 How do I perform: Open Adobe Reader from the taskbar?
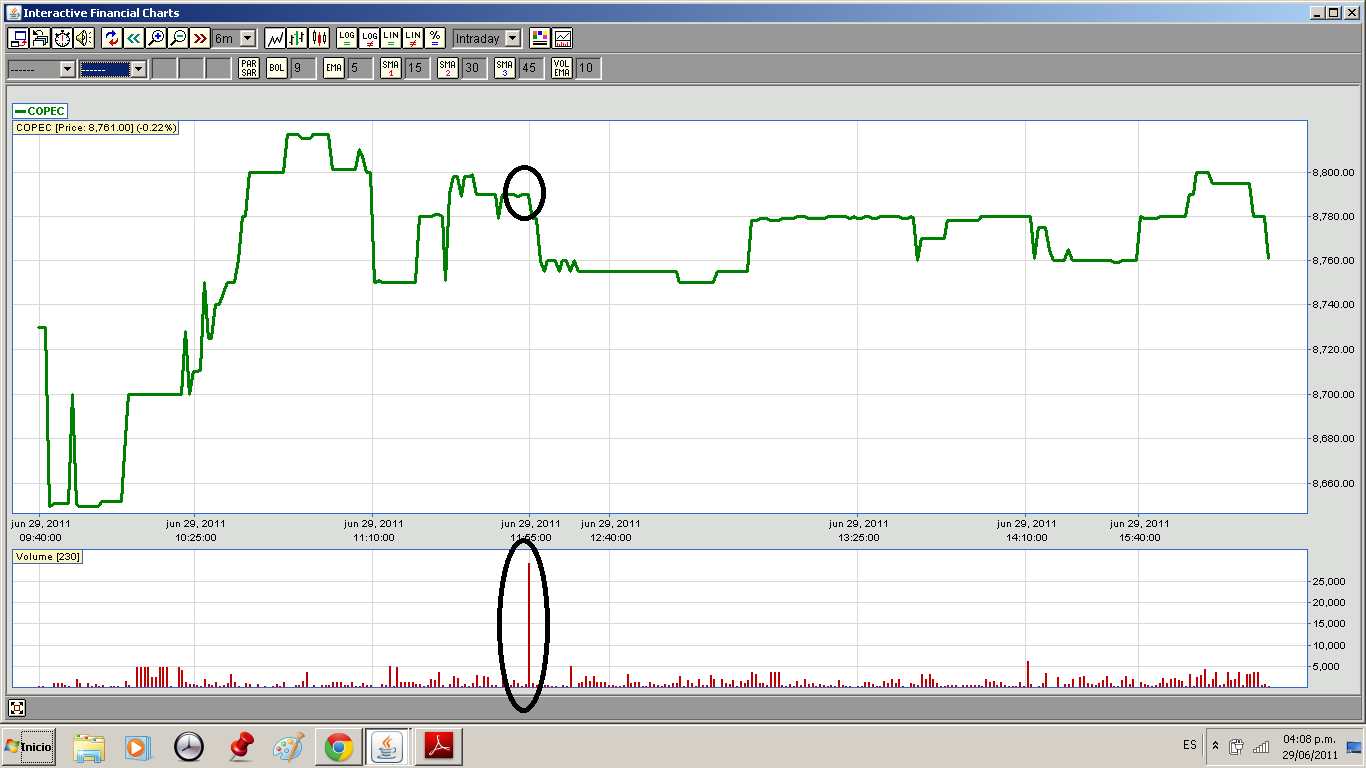point(440,746)
